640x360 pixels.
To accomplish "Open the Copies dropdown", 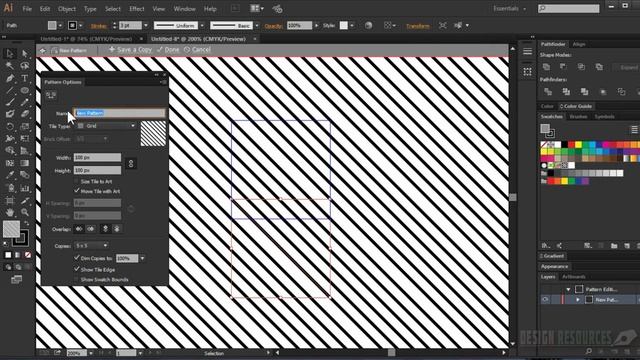I will [x=91, y=246].
